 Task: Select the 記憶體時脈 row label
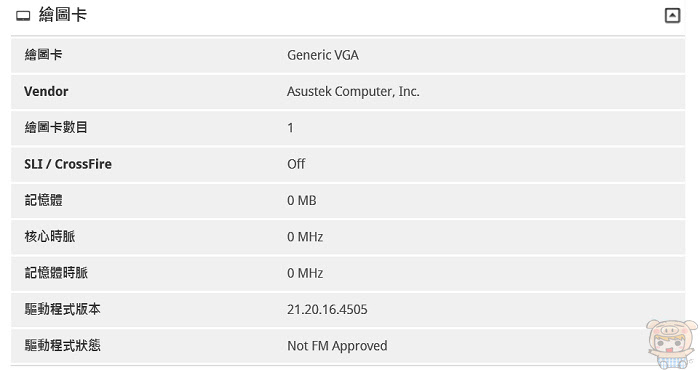tap(56, 272)
